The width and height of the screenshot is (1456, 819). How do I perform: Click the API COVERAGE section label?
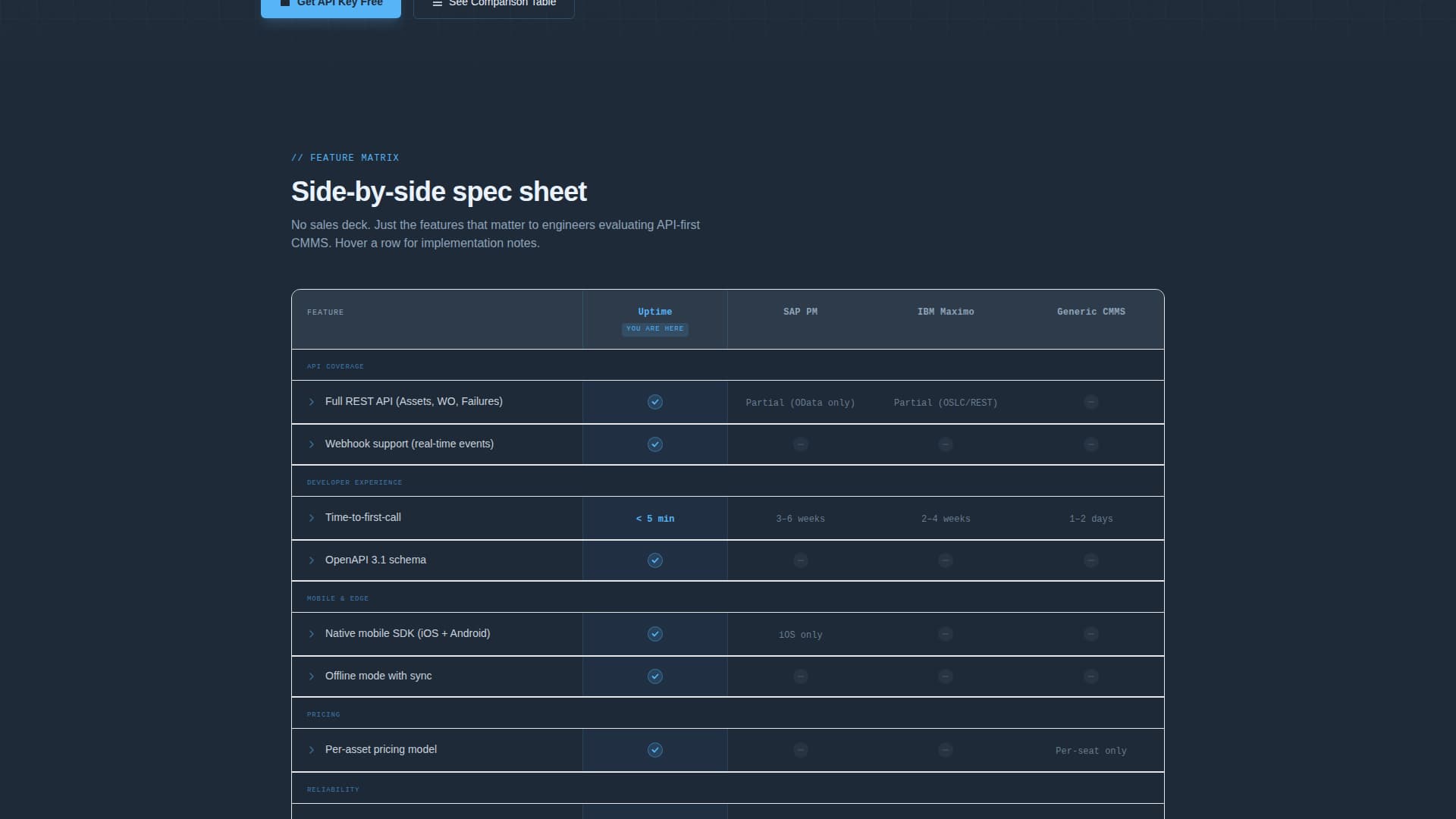point(335,366)
